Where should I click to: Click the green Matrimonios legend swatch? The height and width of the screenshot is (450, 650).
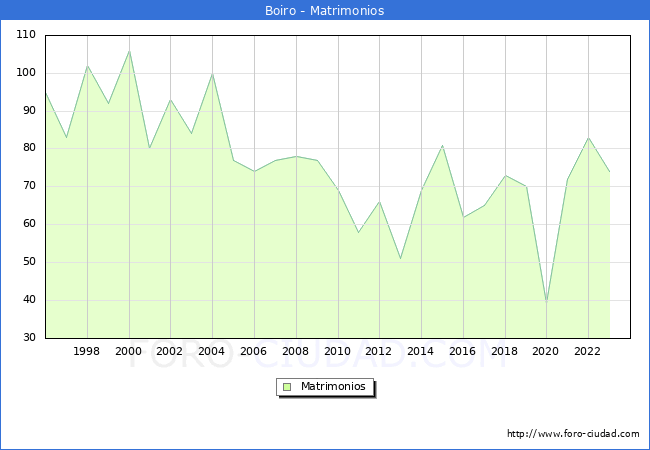click(286, 387)
